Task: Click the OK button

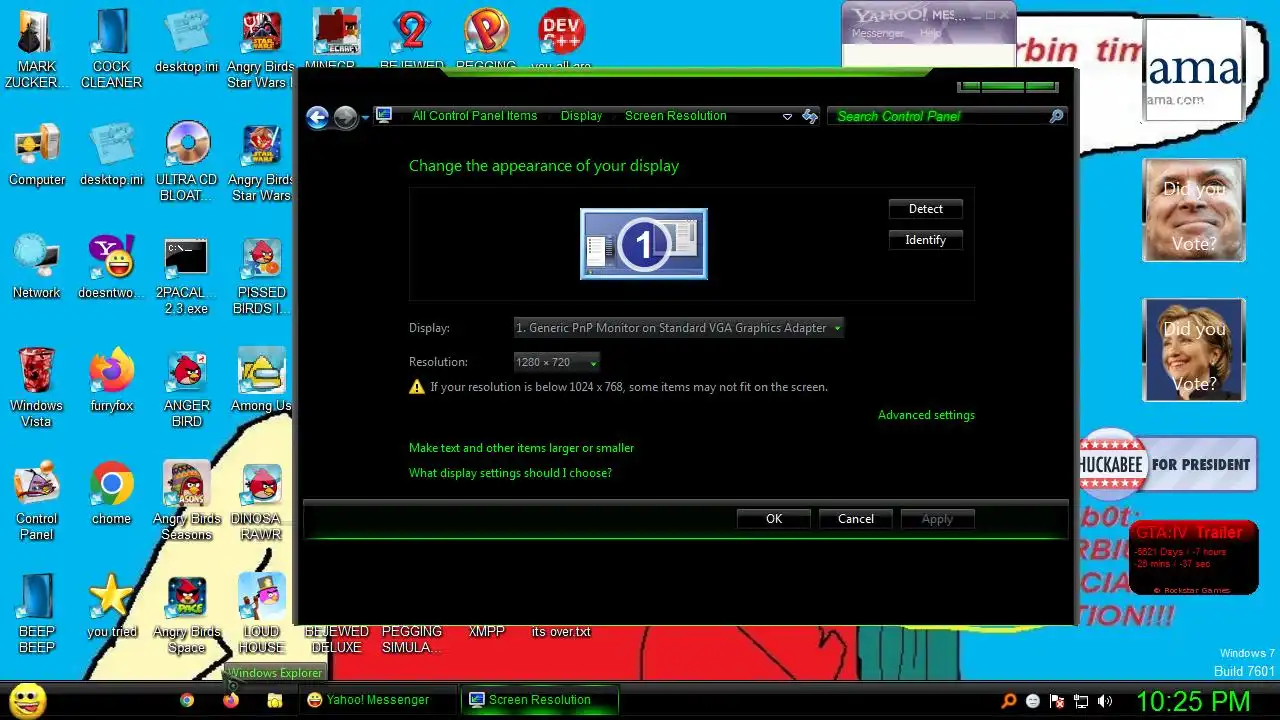Action: pyautogui.click(x=774, y=519)
